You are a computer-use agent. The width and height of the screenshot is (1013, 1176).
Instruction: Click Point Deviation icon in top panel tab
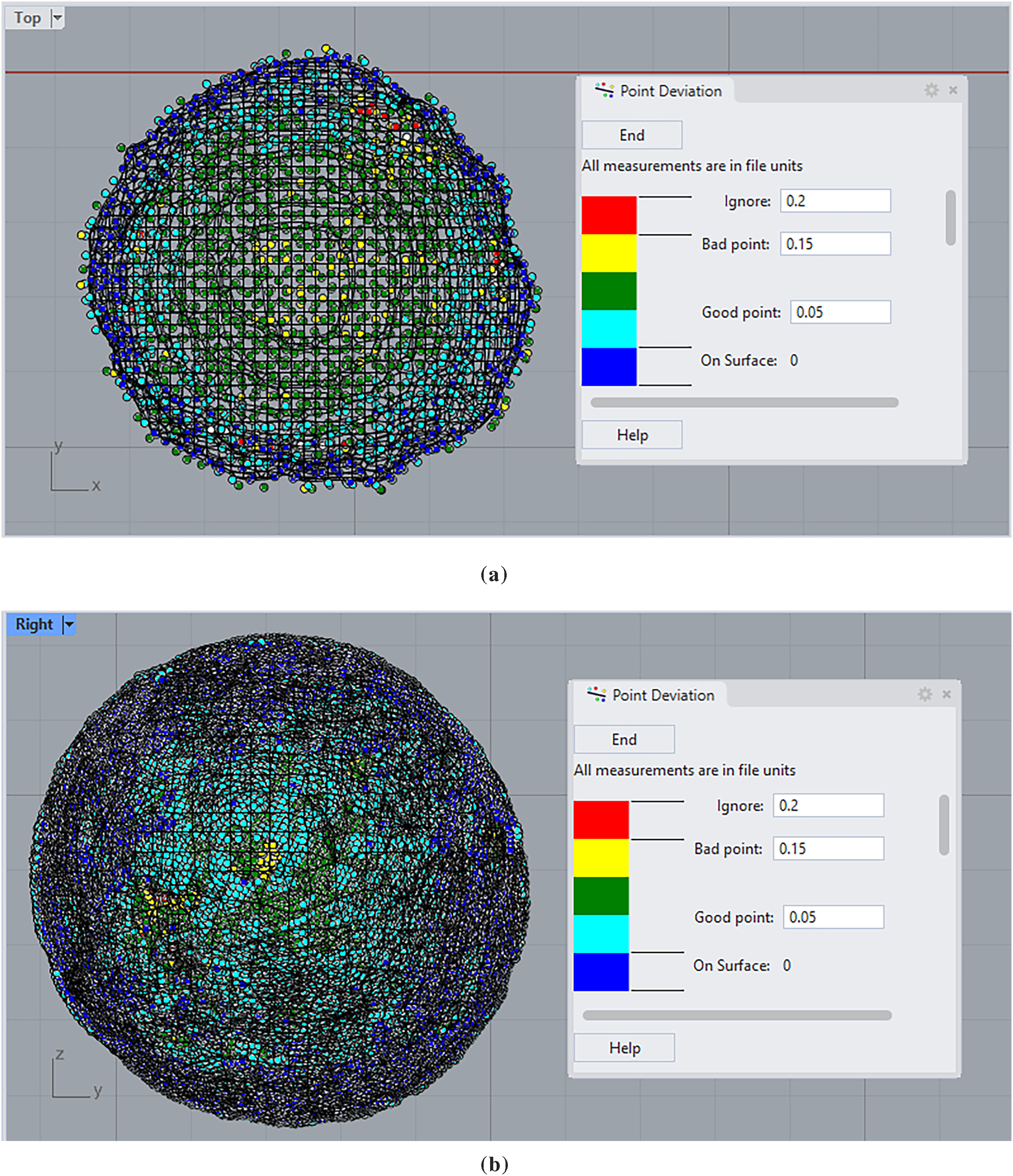604,90
